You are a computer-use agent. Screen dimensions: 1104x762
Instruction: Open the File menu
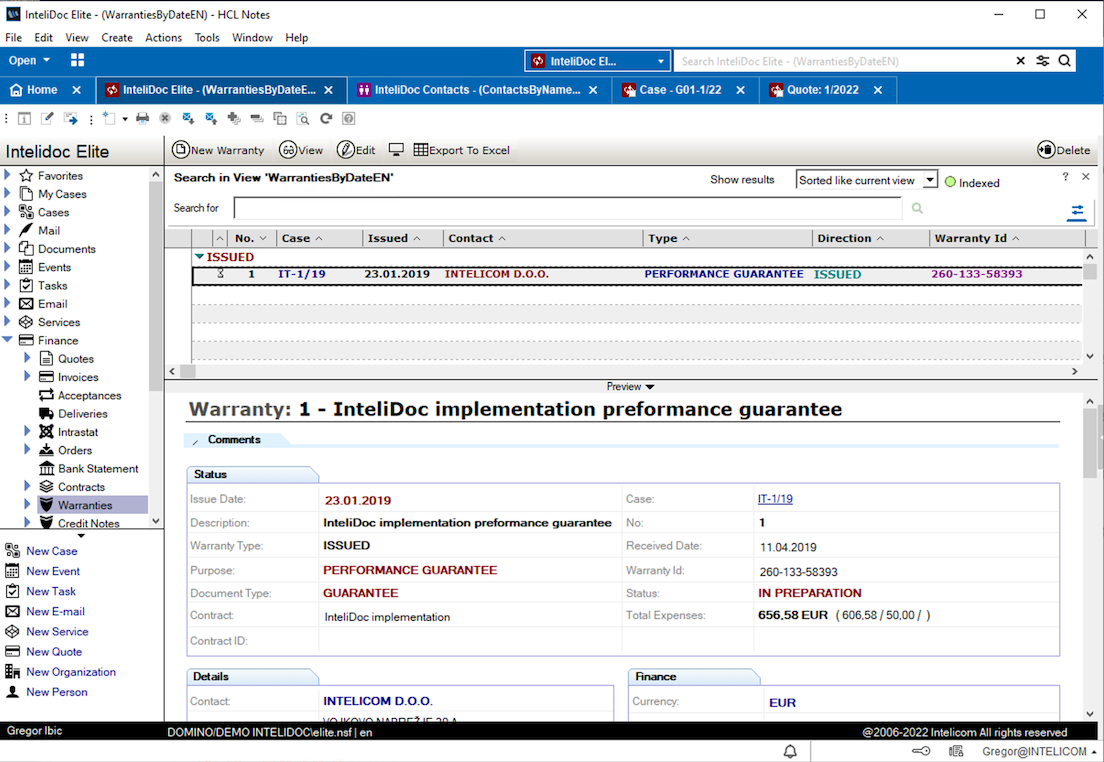pyautogui.click(x=13, y=37)
